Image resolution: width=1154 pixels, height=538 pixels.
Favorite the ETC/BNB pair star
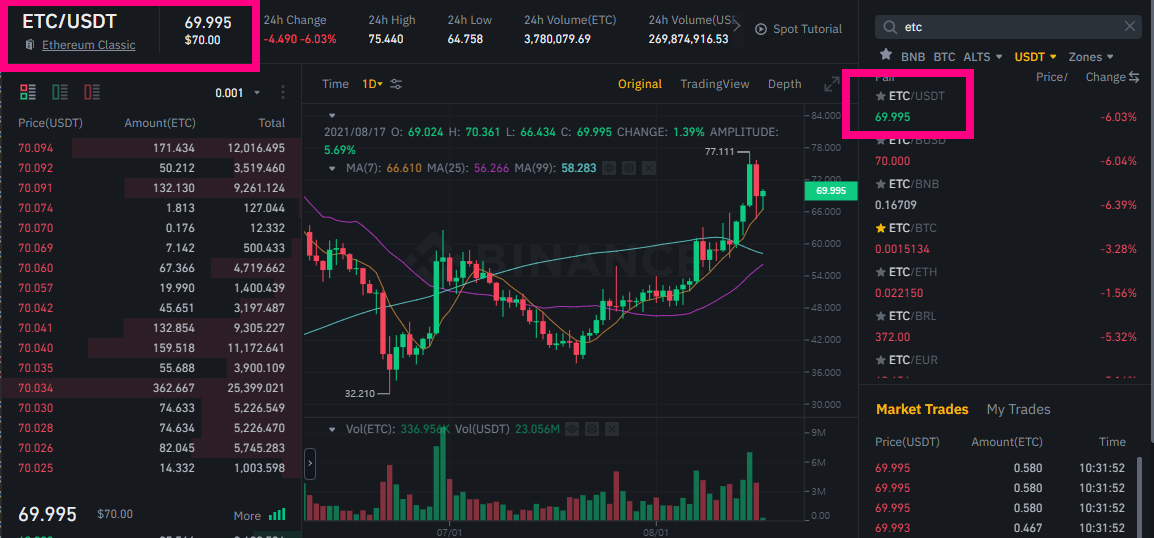(880, 184)
